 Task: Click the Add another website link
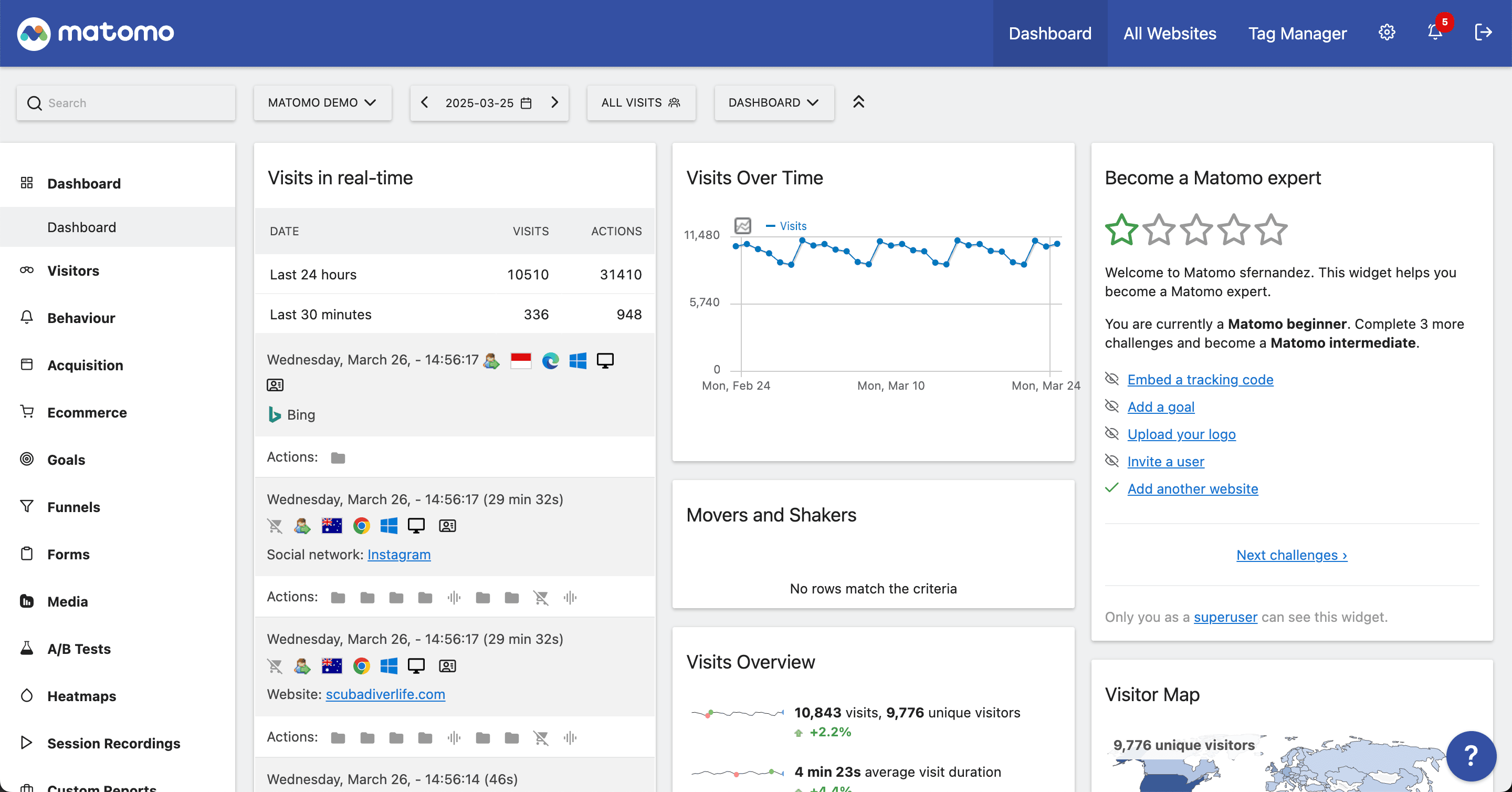click(x=1193, y=488)
